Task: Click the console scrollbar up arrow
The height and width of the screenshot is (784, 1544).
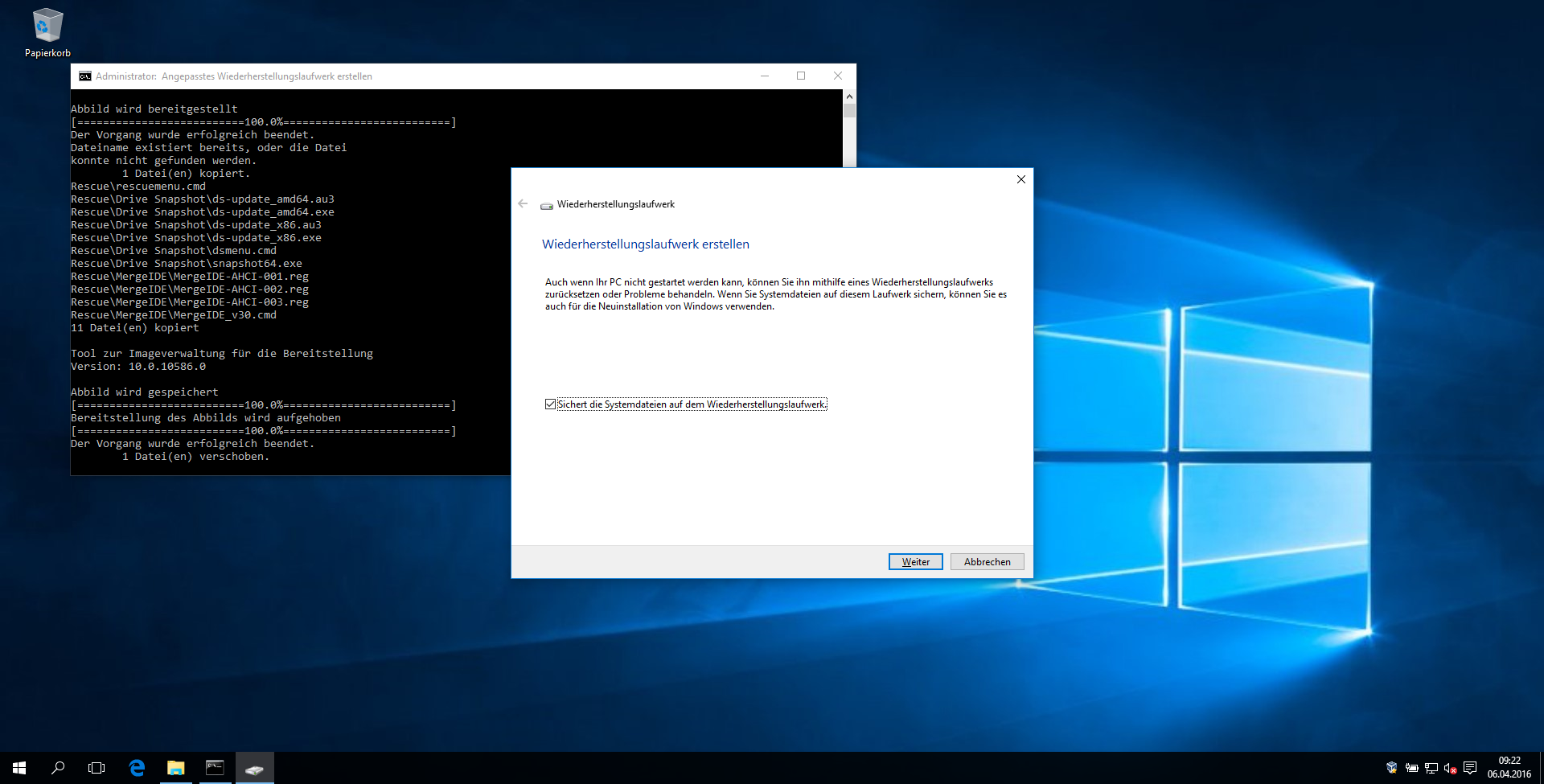Action: [849, 96]
